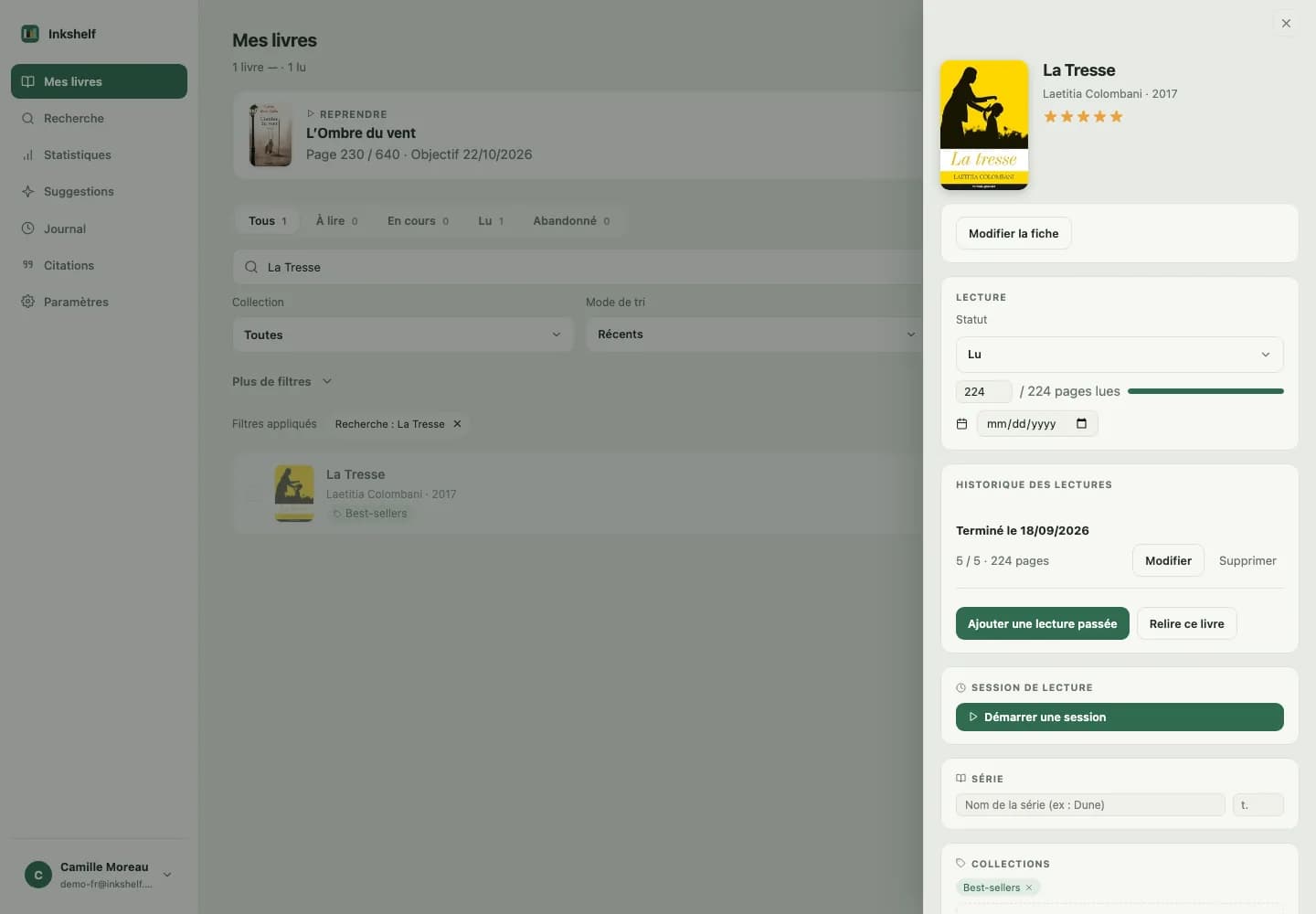Click the Session de lecture clock icon
The width and height of the screenshot is (1316, 914).
point(960,687)
